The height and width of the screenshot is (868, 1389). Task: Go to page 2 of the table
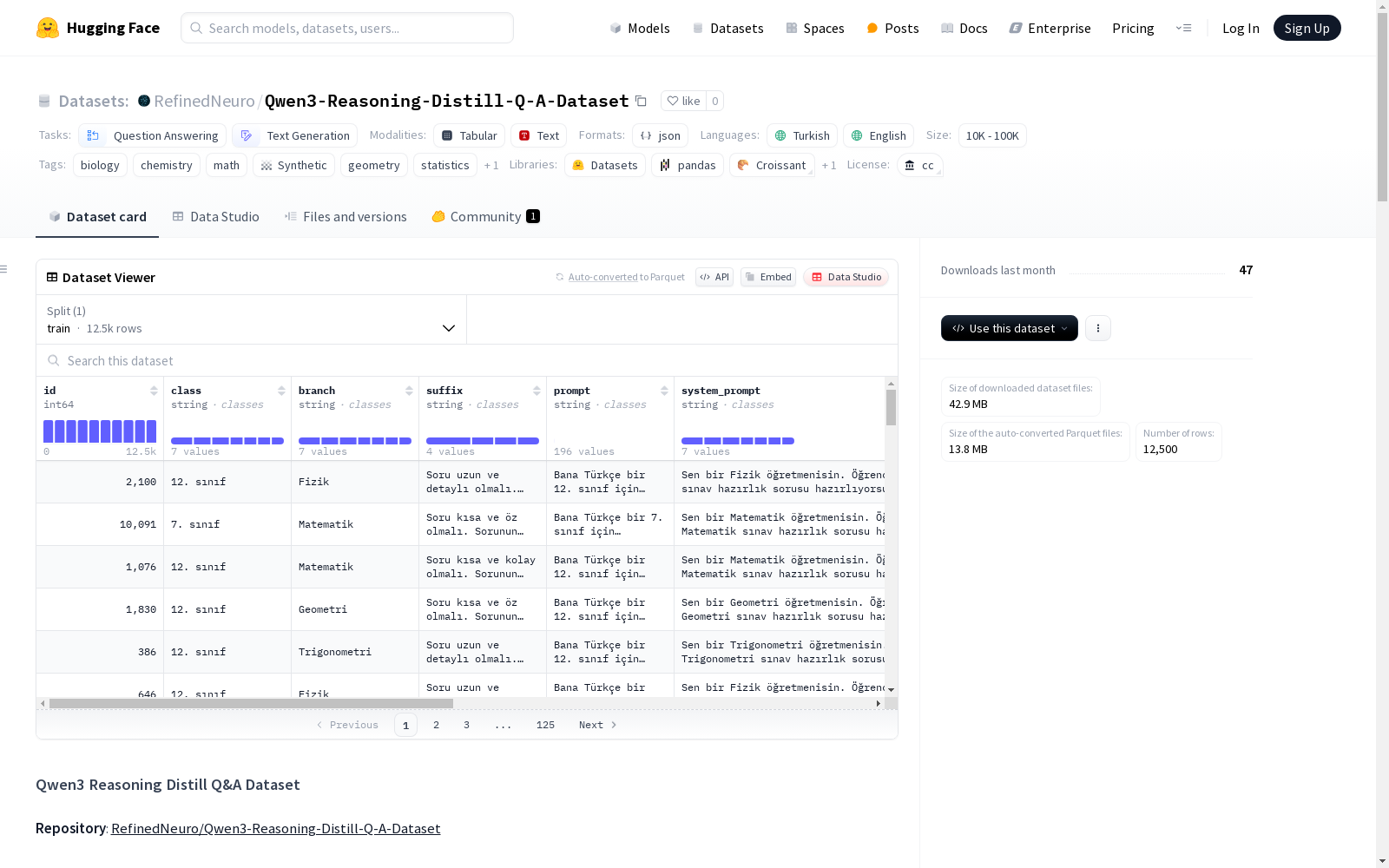(436, 725)
